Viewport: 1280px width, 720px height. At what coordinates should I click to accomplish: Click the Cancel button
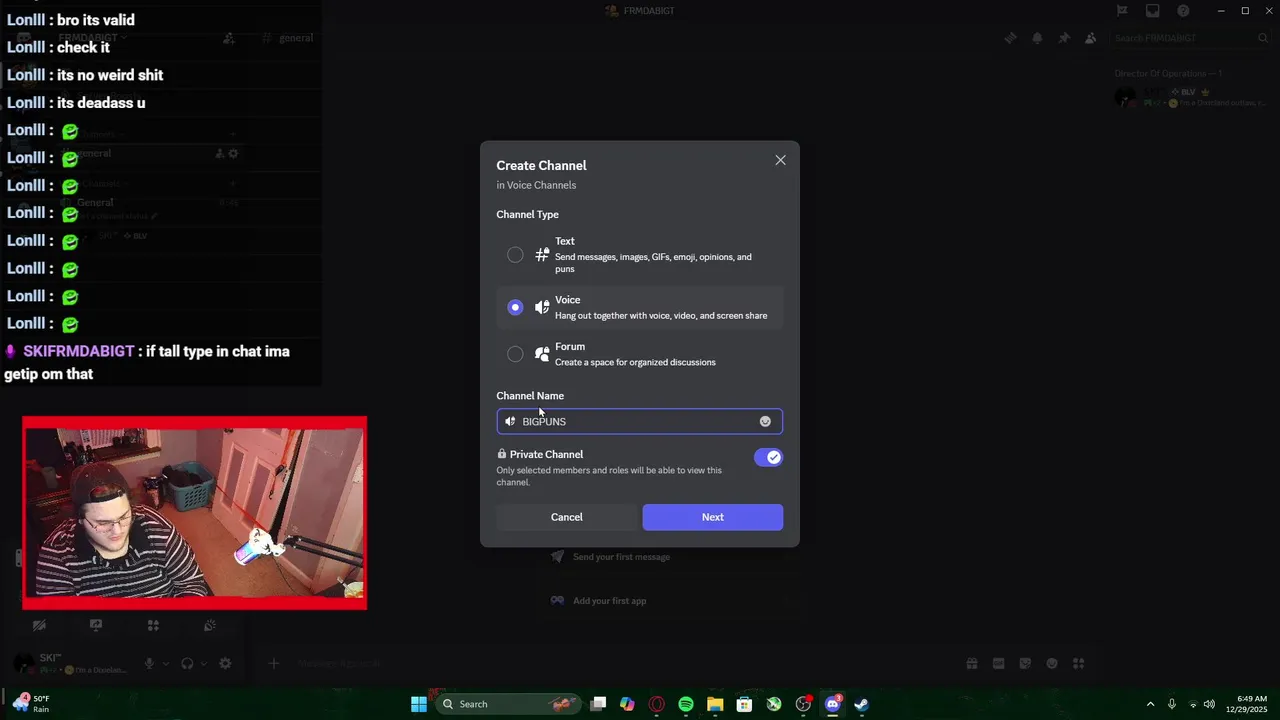tap(566, 517)
